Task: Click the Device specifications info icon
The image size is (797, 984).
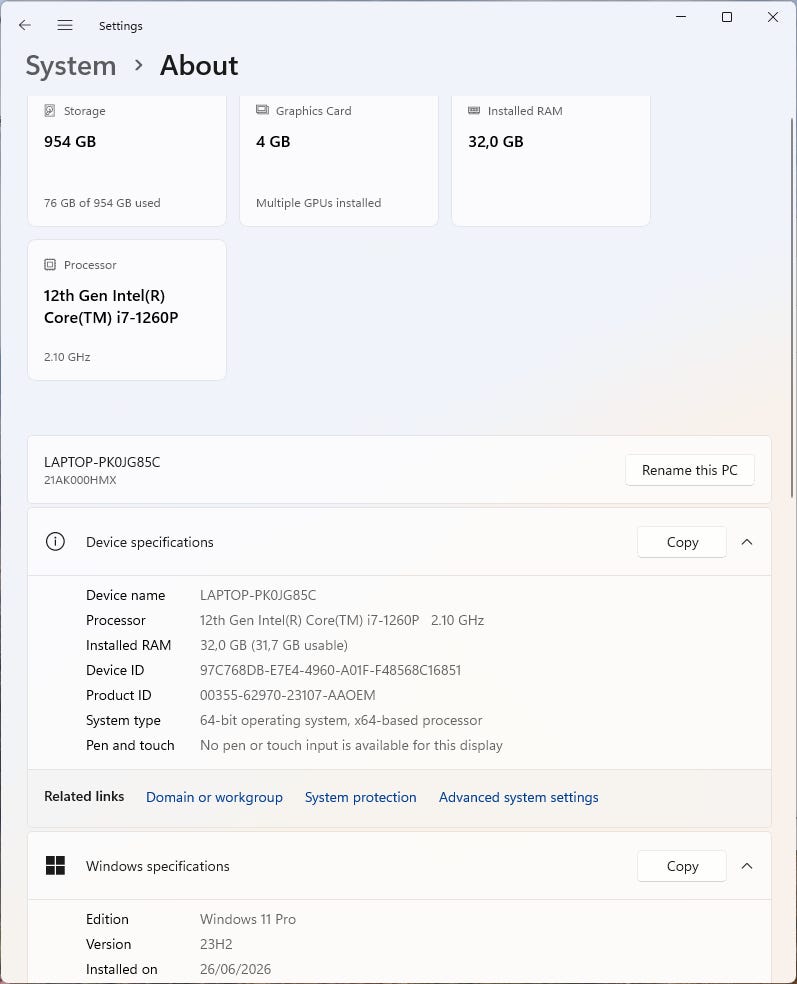Action: click(55, 542)
